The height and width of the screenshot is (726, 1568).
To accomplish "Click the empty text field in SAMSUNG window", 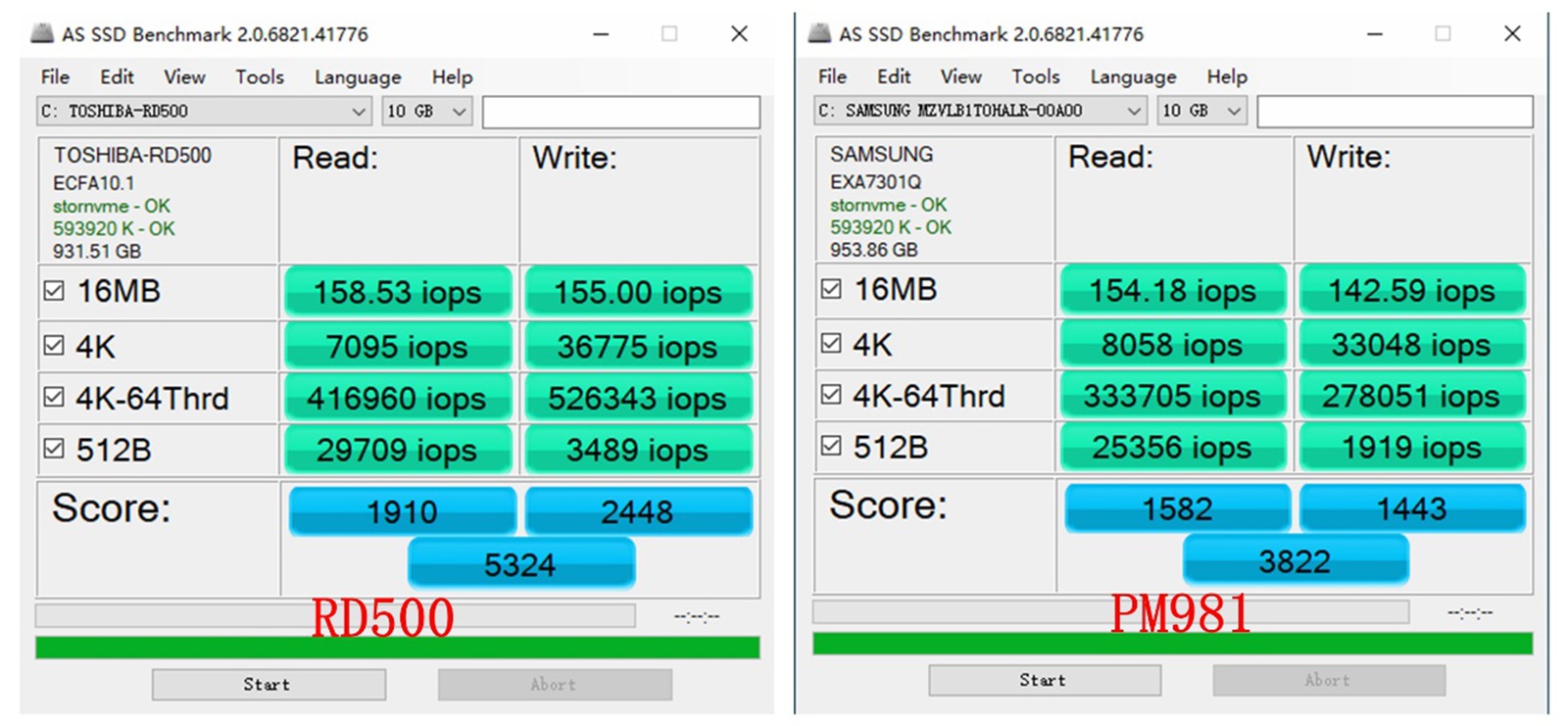I will (1395, 111).
